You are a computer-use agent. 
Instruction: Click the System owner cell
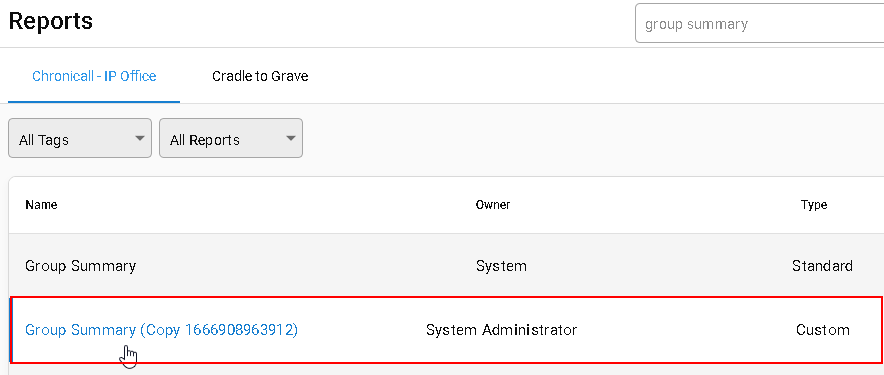[501, 266]
